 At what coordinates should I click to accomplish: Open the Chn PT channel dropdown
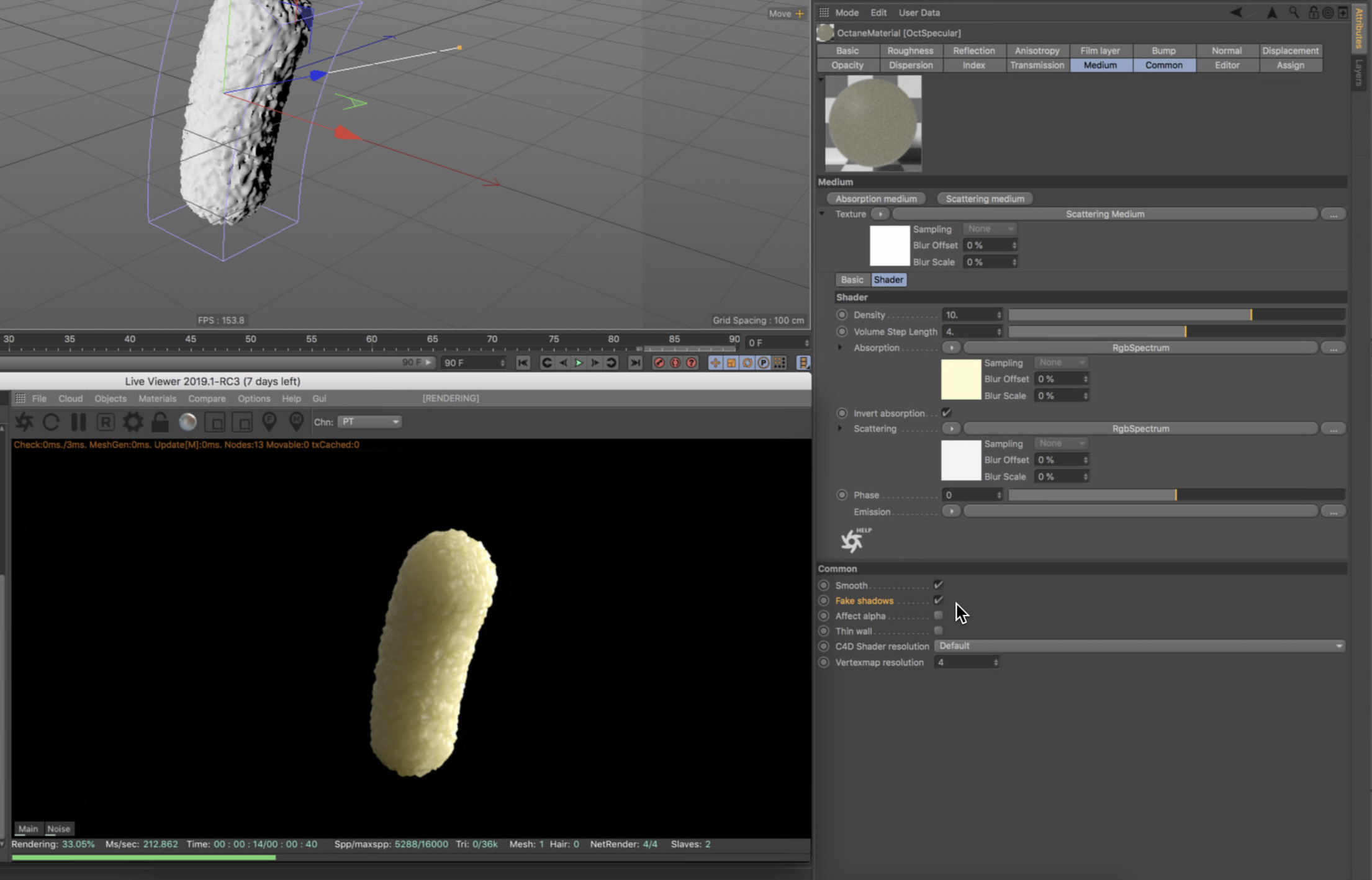[x=369, y=422]
